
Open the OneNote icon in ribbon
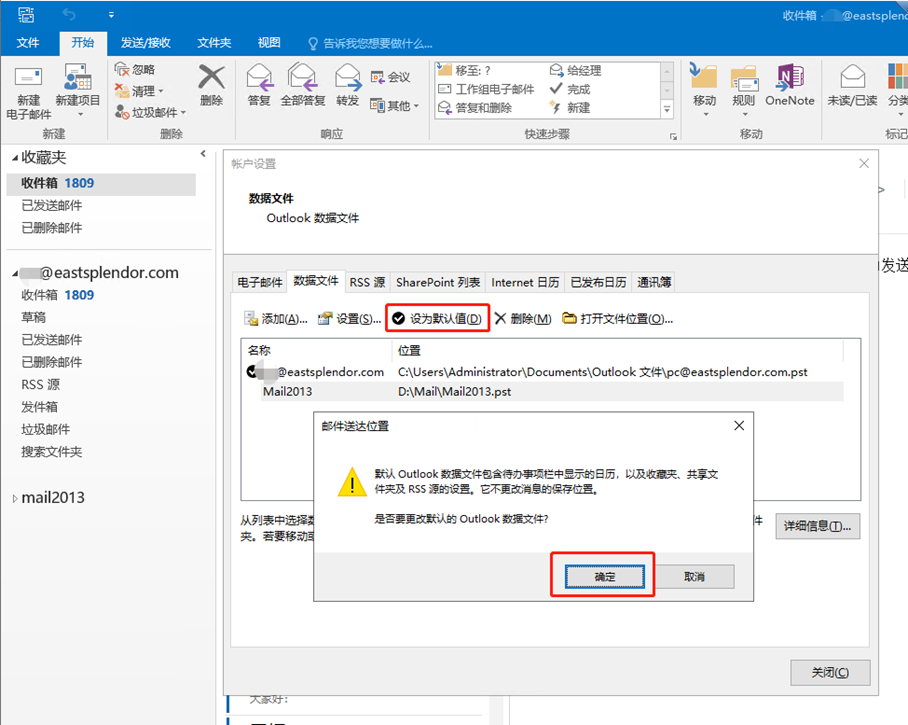tap(789, 80)
